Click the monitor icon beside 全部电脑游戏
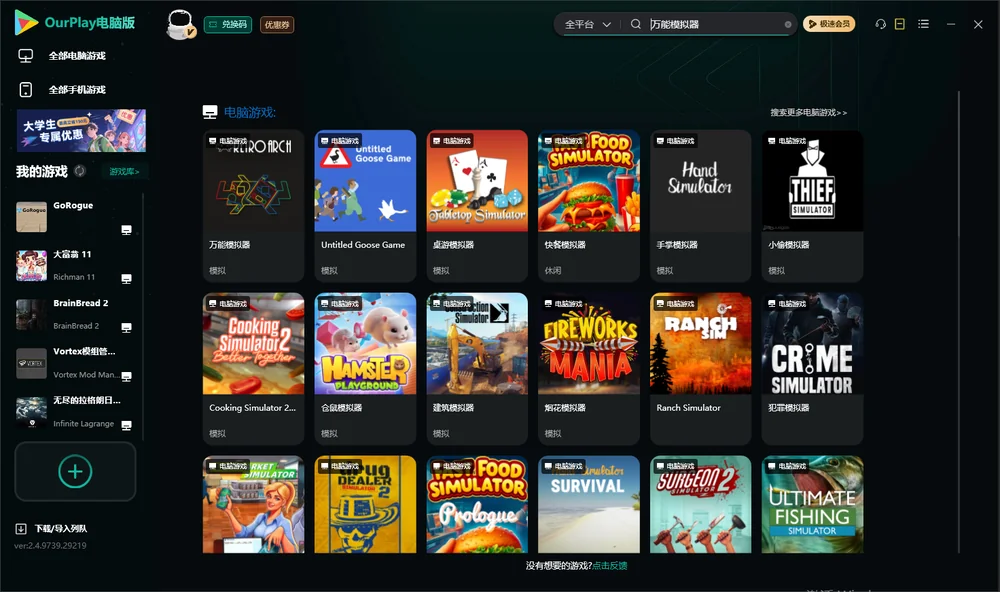The width and height of the screenshot is (1000, 592). (26, 56)
